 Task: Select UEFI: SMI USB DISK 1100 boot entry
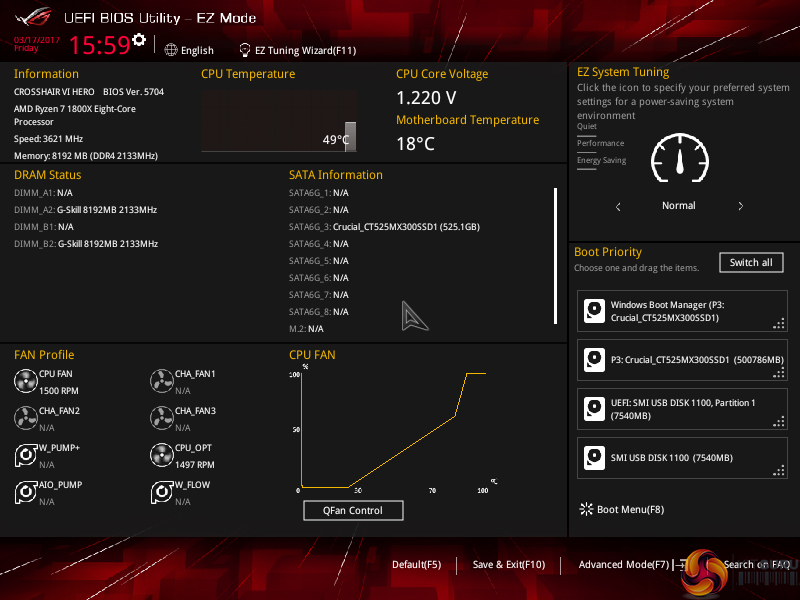[682, 409]
